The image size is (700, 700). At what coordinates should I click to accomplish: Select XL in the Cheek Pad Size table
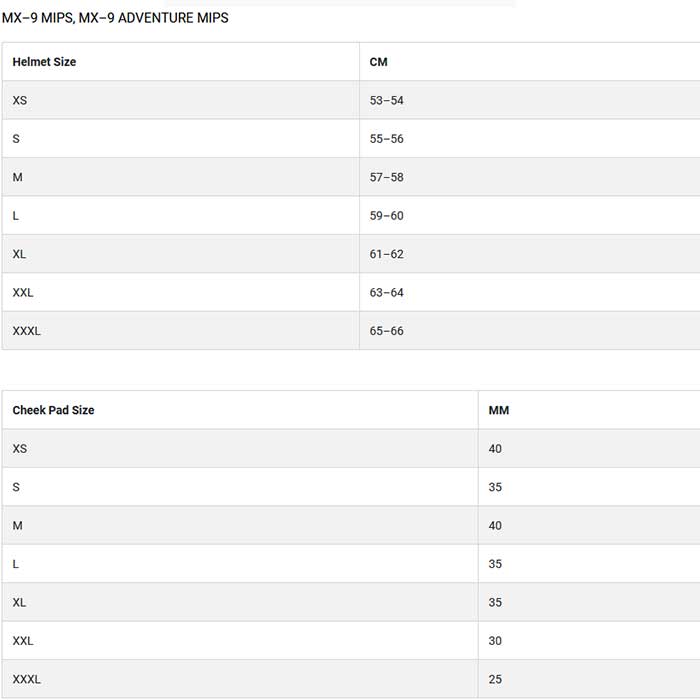pos(20,603)
